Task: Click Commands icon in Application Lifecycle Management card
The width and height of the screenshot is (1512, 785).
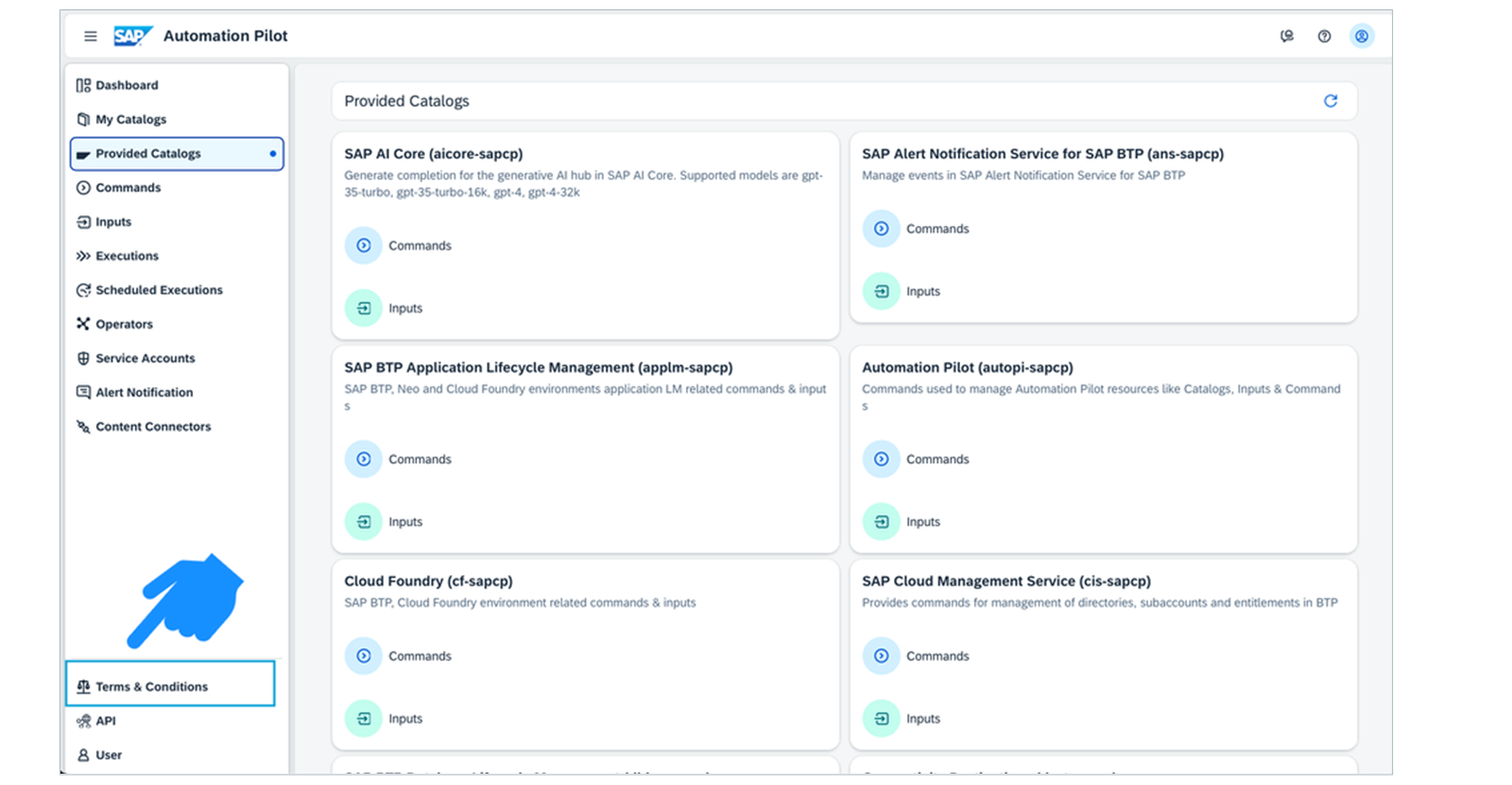Action: [x=364, y=459]
